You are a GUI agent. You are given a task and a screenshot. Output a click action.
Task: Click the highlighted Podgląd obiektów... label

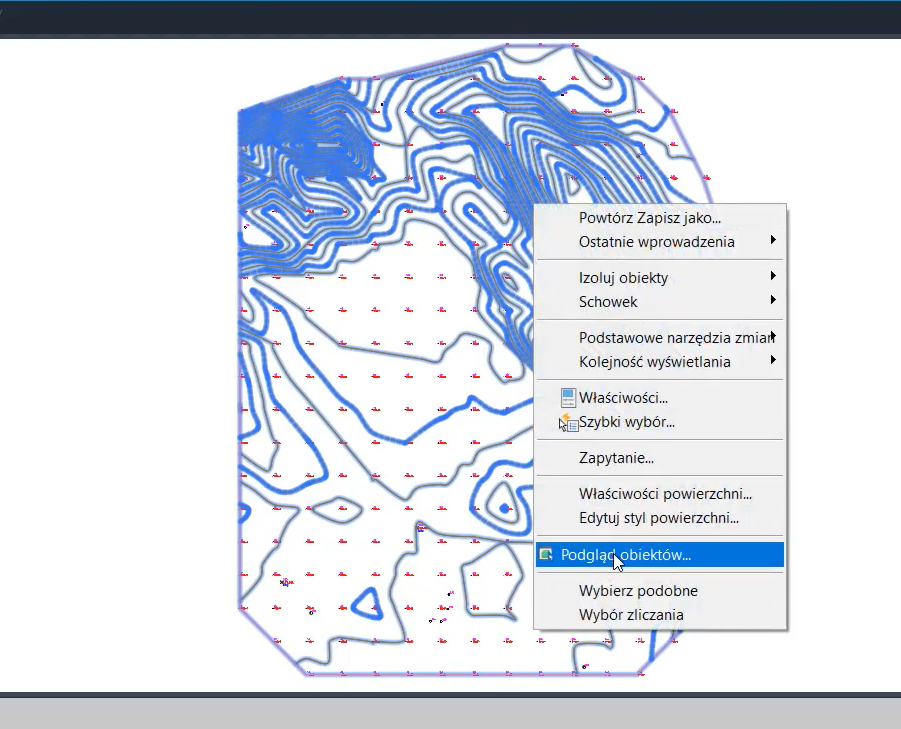tap(625, 554)
